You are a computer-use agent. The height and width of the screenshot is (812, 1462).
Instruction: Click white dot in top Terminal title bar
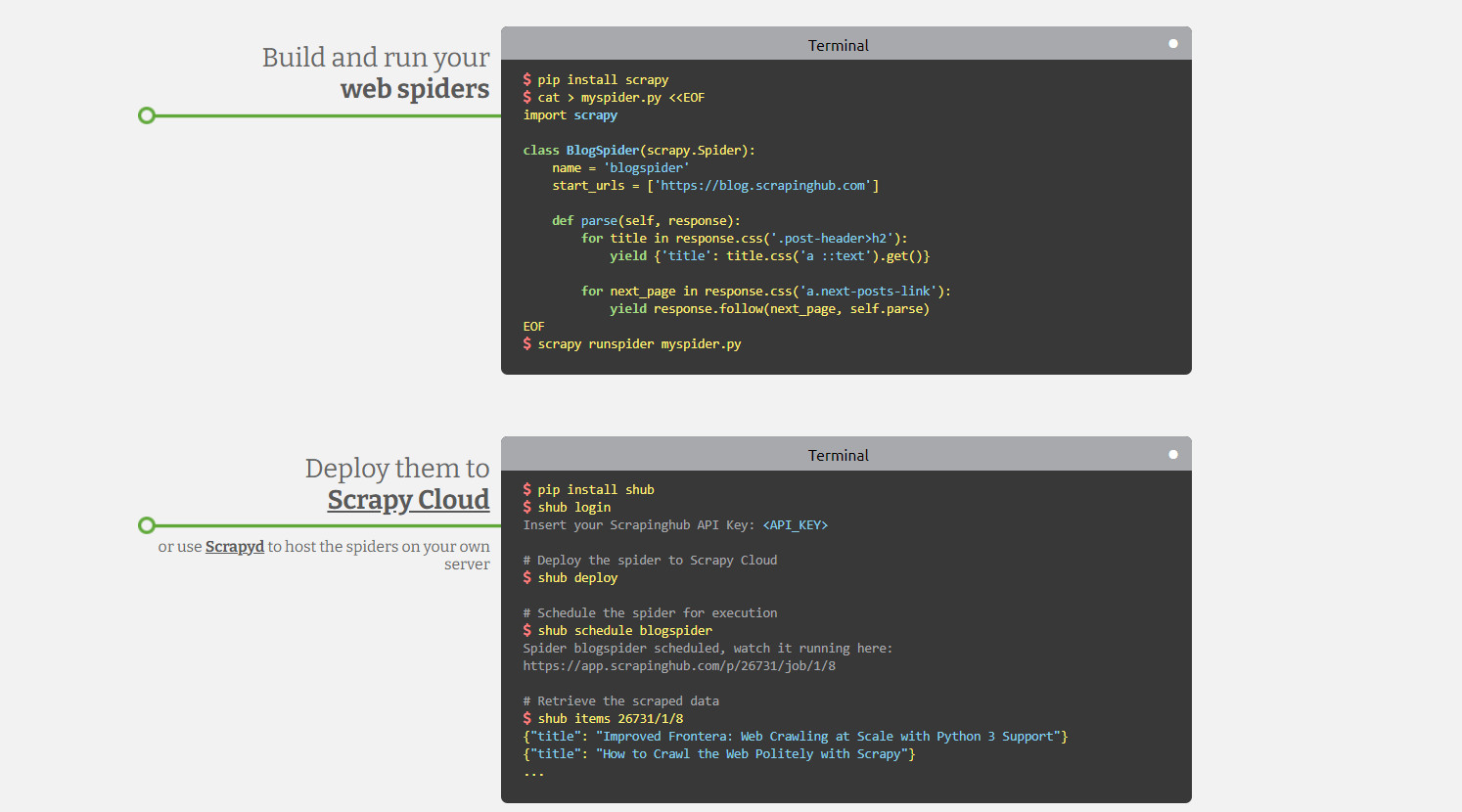click(x=1172, y=44)
